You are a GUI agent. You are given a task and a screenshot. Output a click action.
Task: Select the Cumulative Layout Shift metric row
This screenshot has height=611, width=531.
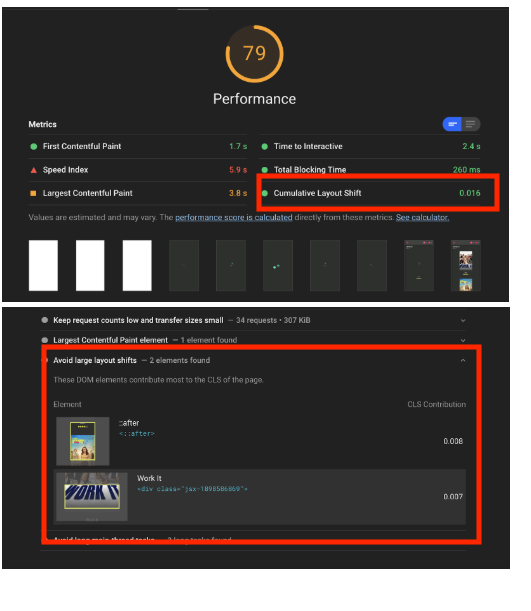click(371, 193)
